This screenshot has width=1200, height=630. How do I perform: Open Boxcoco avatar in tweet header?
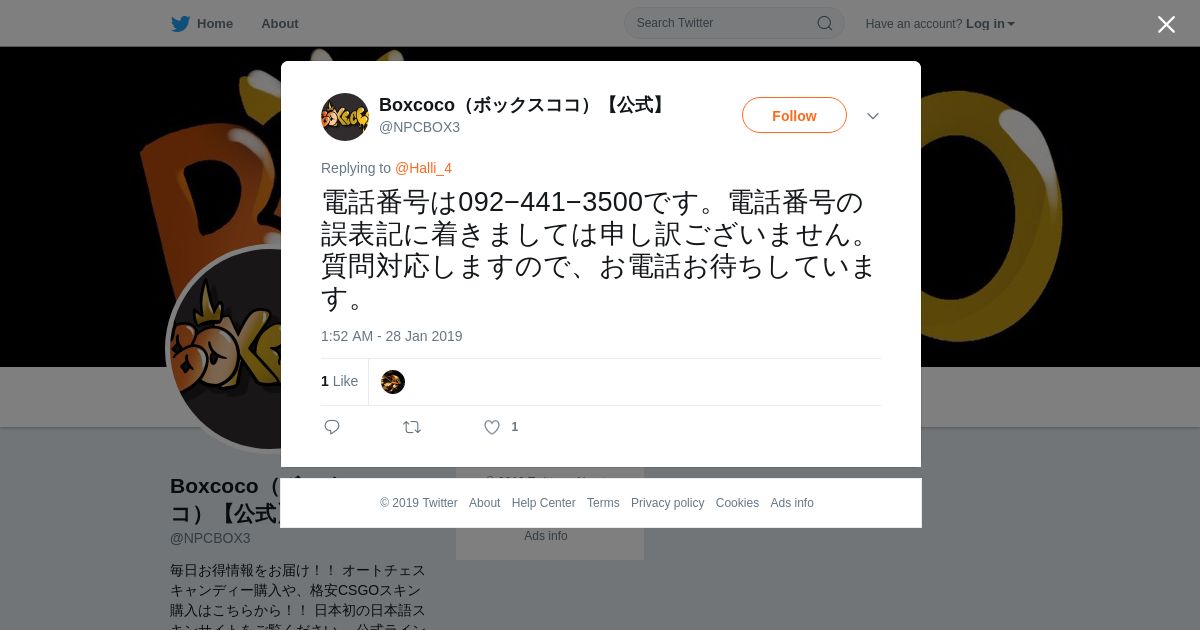pos(345,117)
